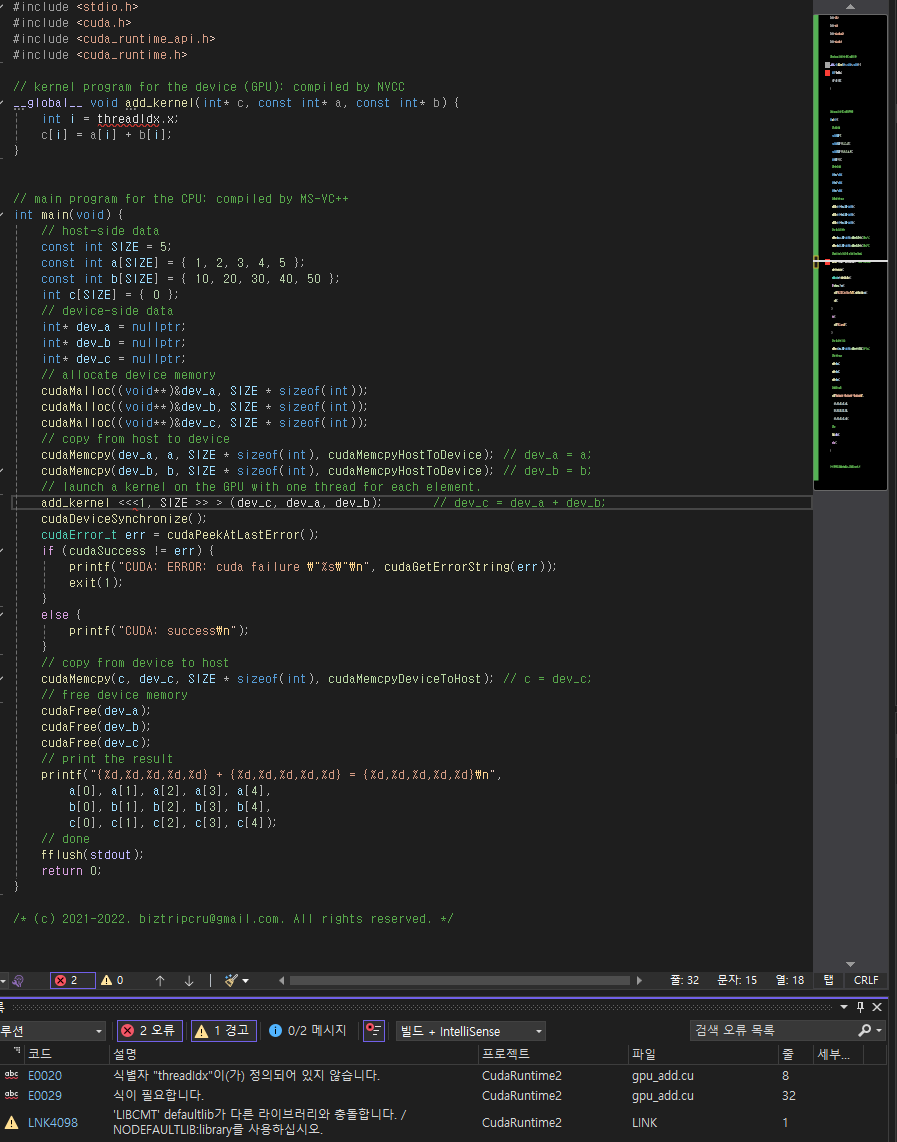Click the horizontal scrollbar left arrow
This screenshot has width=897, height=1142.
coord(281,980)
